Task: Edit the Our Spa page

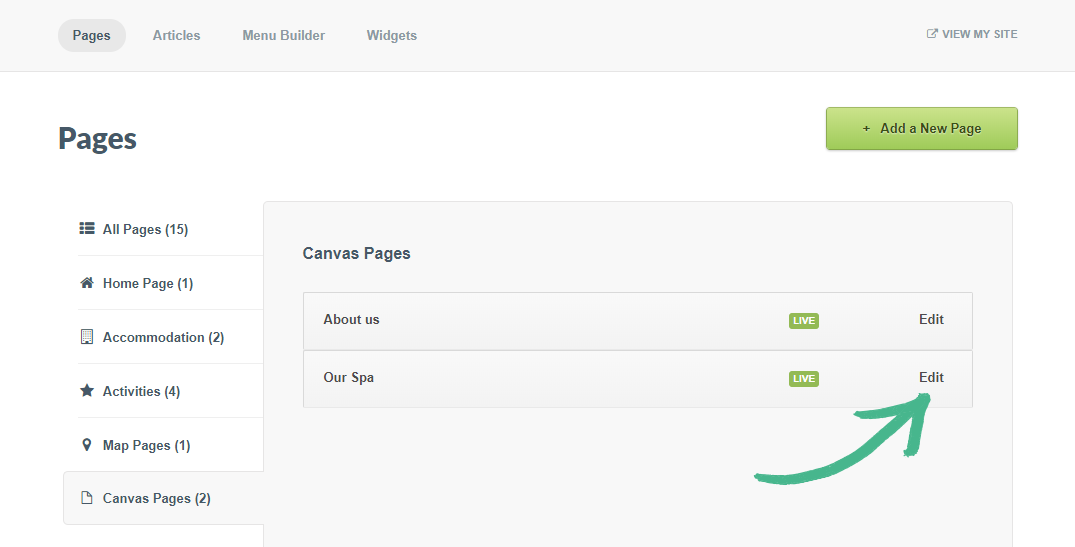Action: pos(931,378)
